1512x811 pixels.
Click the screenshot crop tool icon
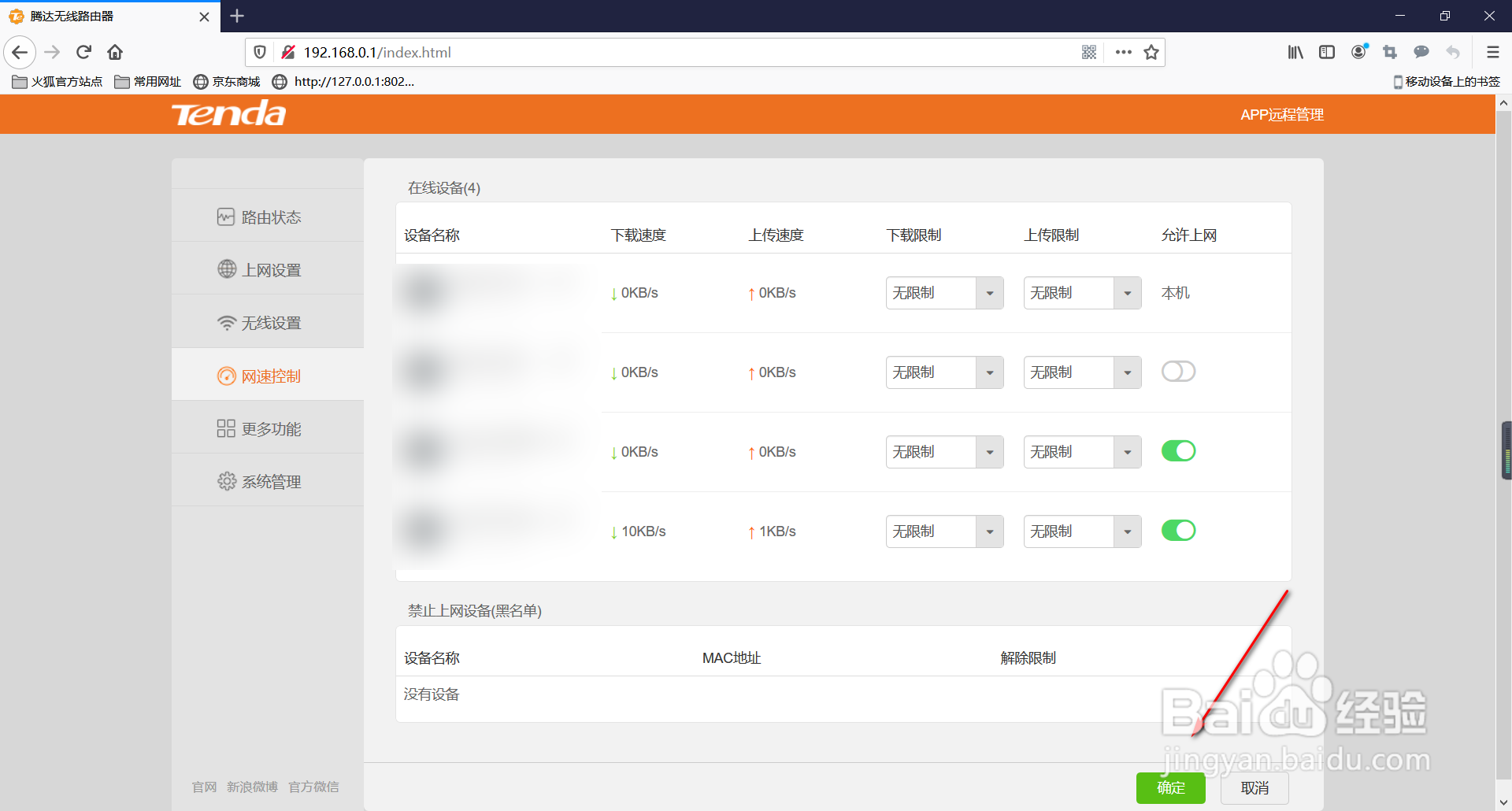tap(1390, 53)
